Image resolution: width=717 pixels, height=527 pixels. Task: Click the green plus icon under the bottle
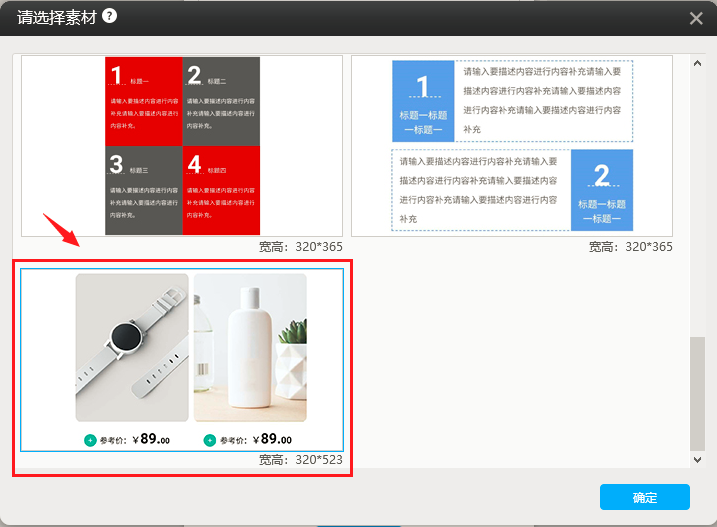[x=209, y=439]
